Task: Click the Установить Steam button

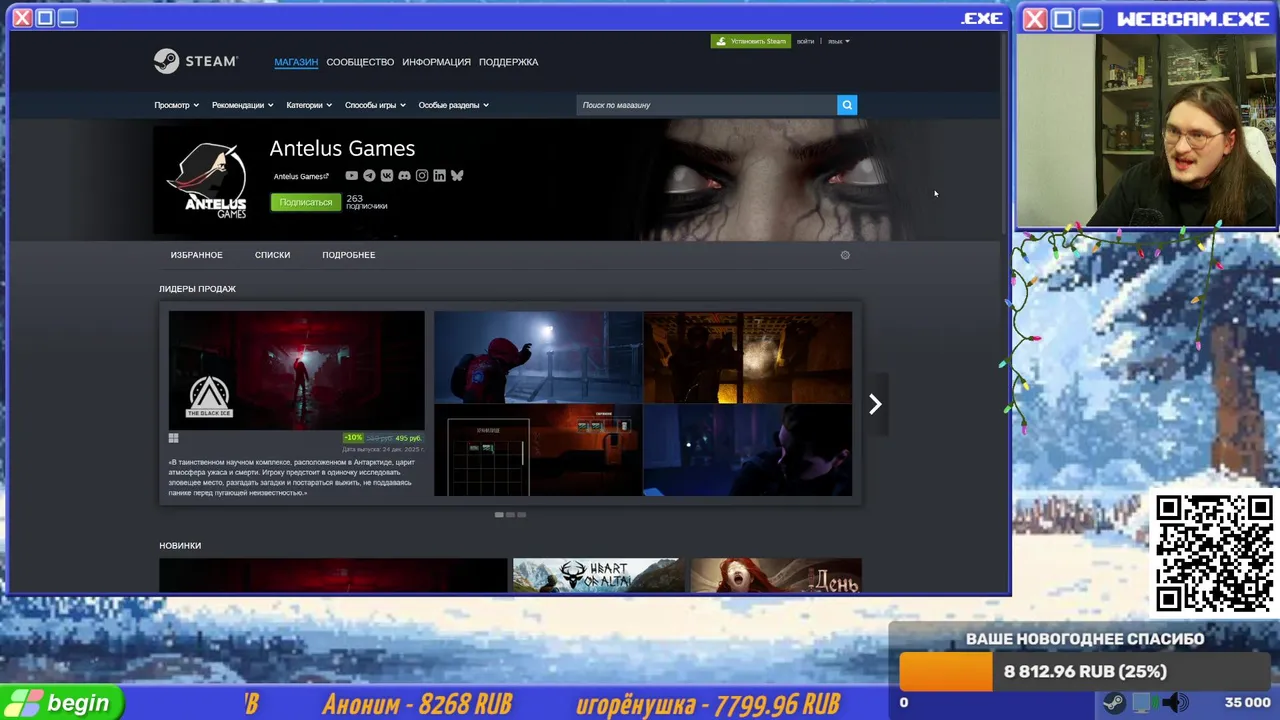Action: (x=750, y=41)
